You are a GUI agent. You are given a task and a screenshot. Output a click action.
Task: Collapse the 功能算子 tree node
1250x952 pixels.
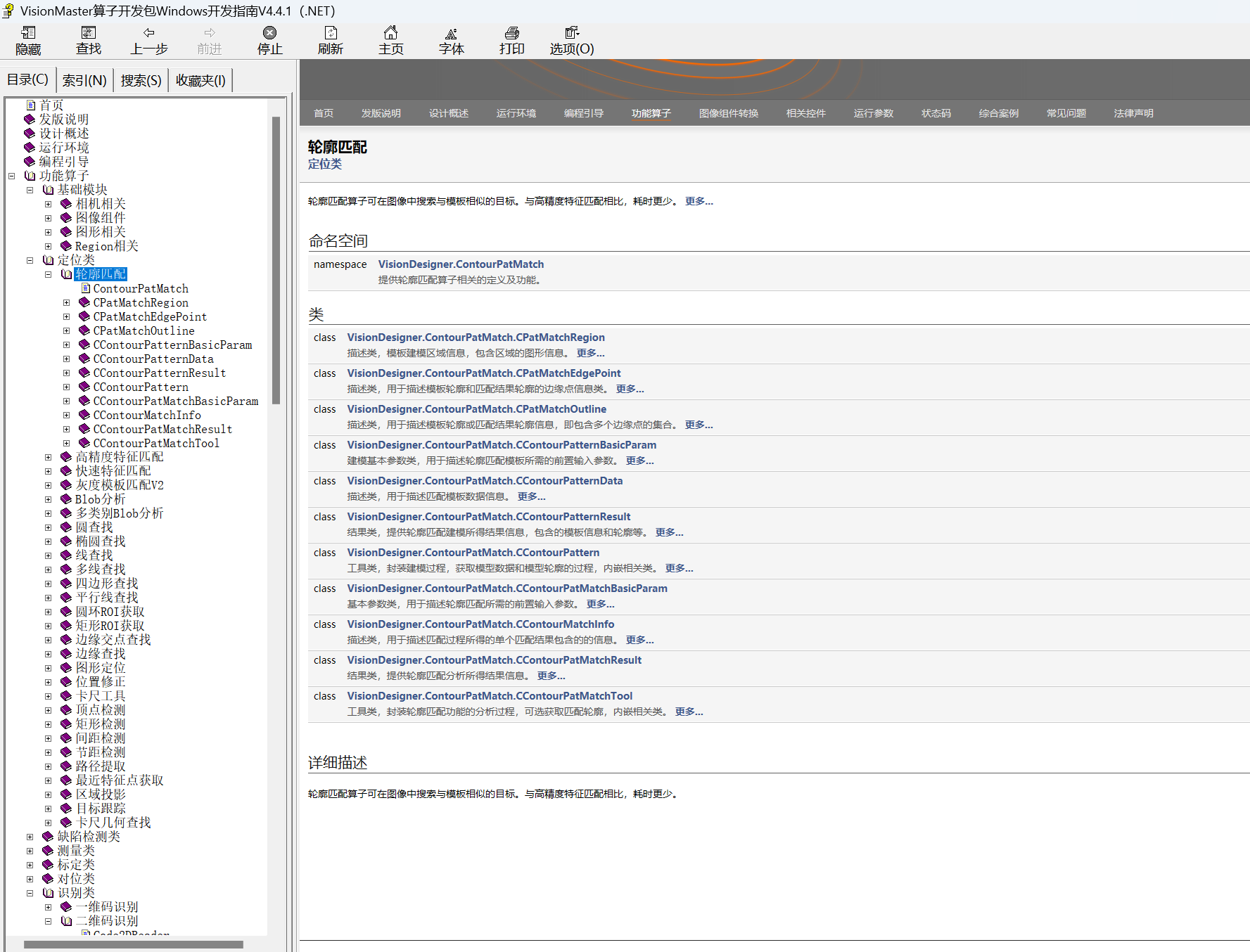pos(11,176)
